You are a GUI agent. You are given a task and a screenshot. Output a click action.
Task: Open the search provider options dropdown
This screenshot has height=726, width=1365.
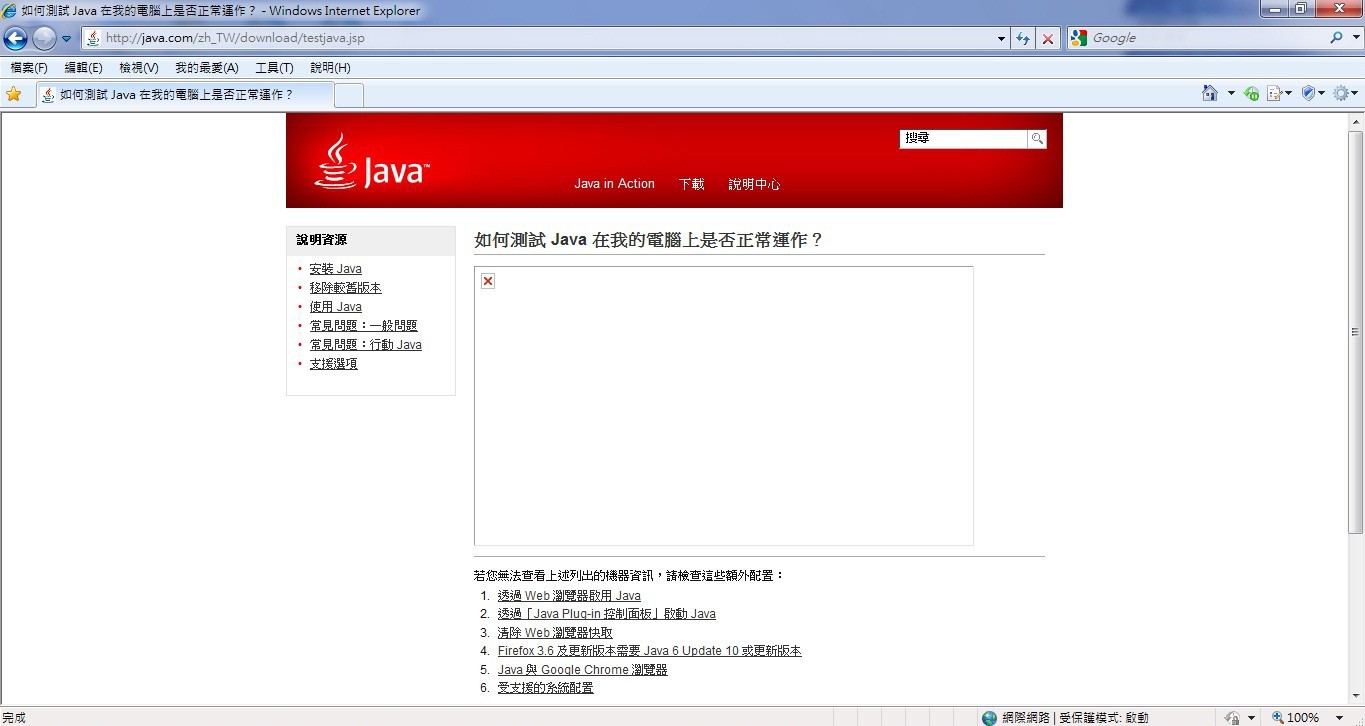tap(1354, 38)
